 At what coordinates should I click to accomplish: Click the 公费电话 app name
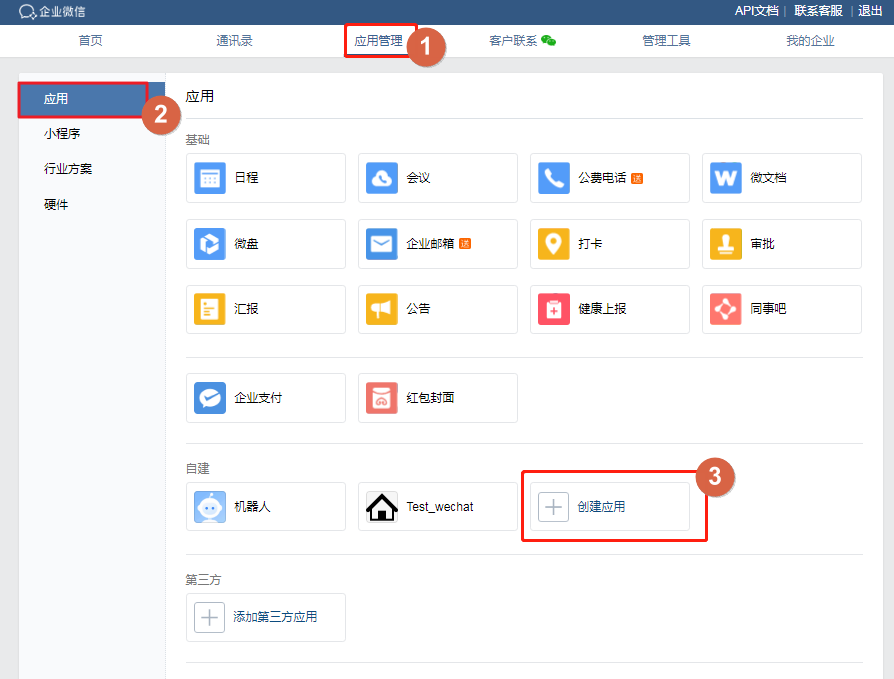click(x=602, y=178)
